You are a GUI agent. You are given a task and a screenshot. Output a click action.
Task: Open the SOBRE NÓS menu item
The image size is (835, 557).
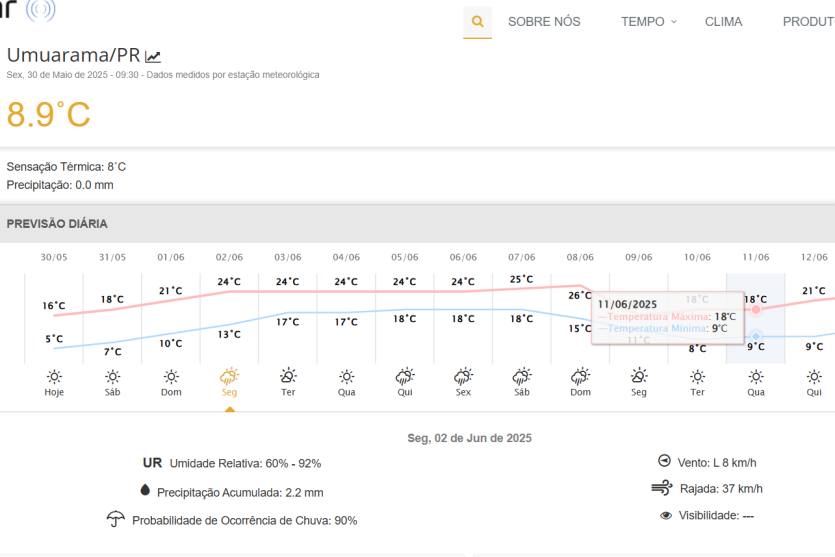click(x=544, y=22)
